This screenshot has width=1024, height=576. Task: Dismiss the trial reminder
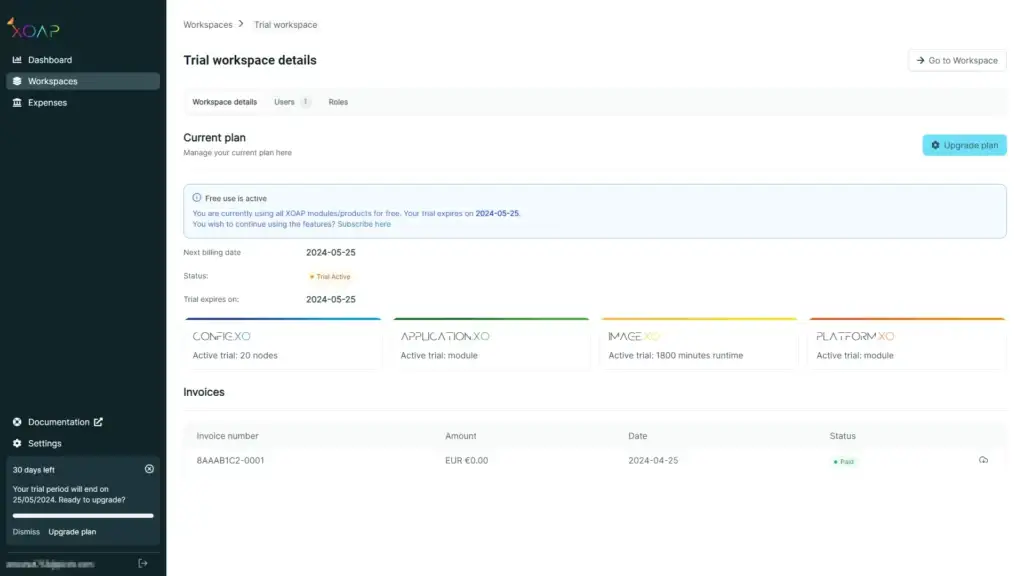tap(26, 532)
